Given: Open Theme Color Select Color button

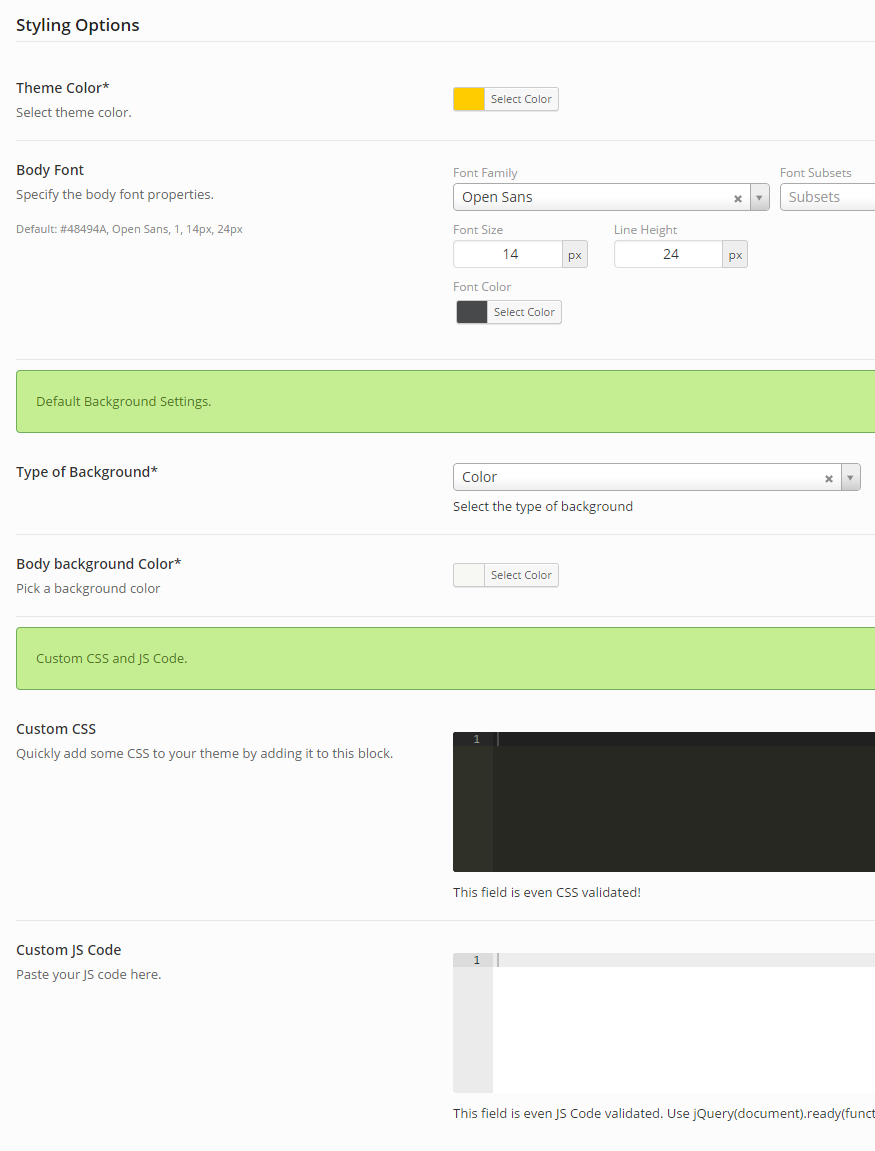Looking at the screenshot, I should (x=521, y=99).
